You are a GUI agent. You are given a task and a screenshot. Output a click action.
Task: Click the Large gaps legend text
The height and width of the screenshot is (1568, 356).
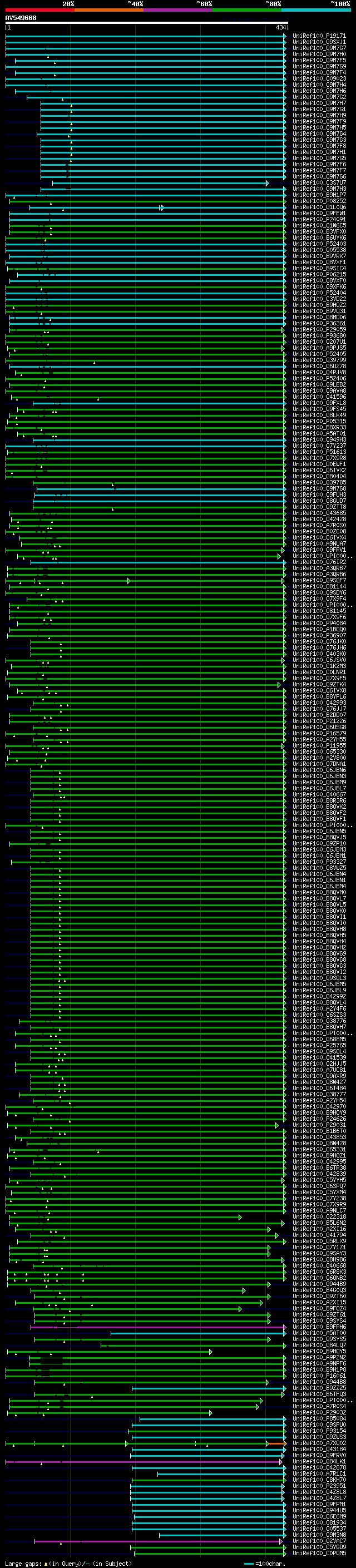coord(68,1564)
